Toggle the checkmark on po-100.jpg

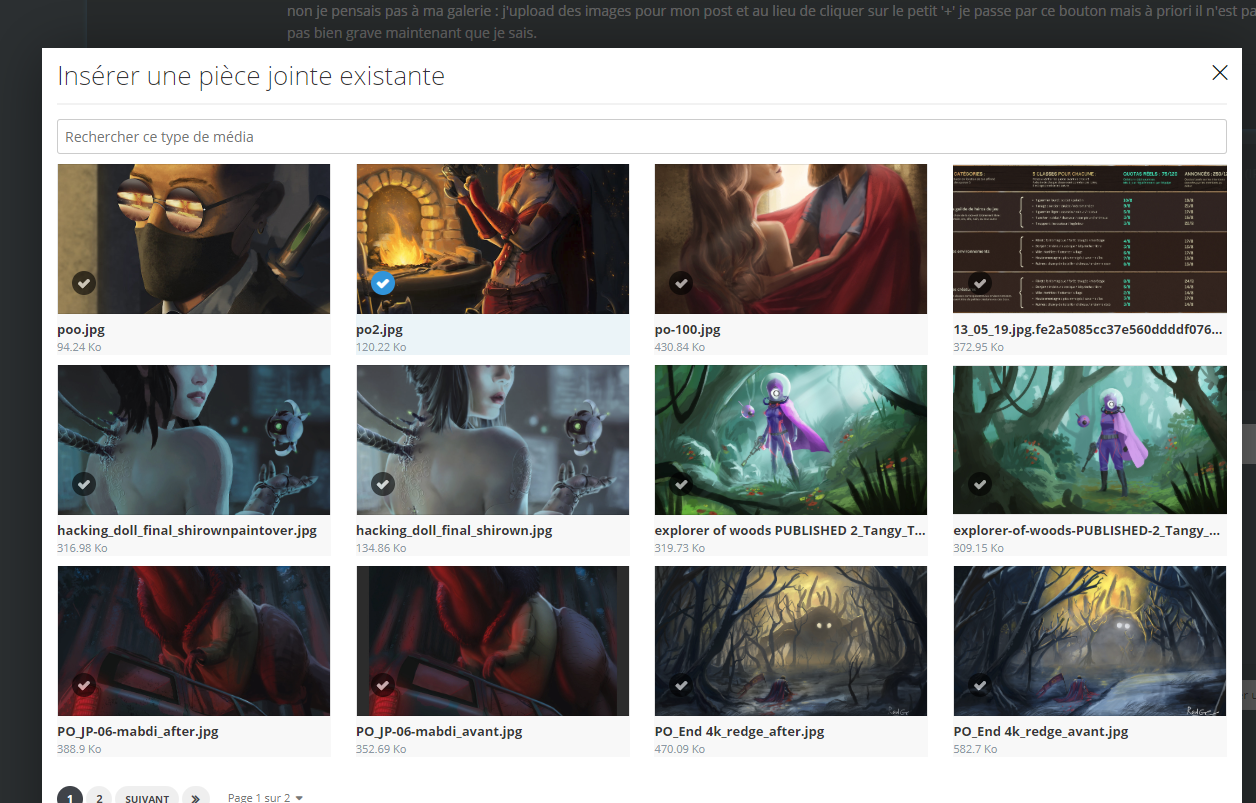tap(681, 283)
